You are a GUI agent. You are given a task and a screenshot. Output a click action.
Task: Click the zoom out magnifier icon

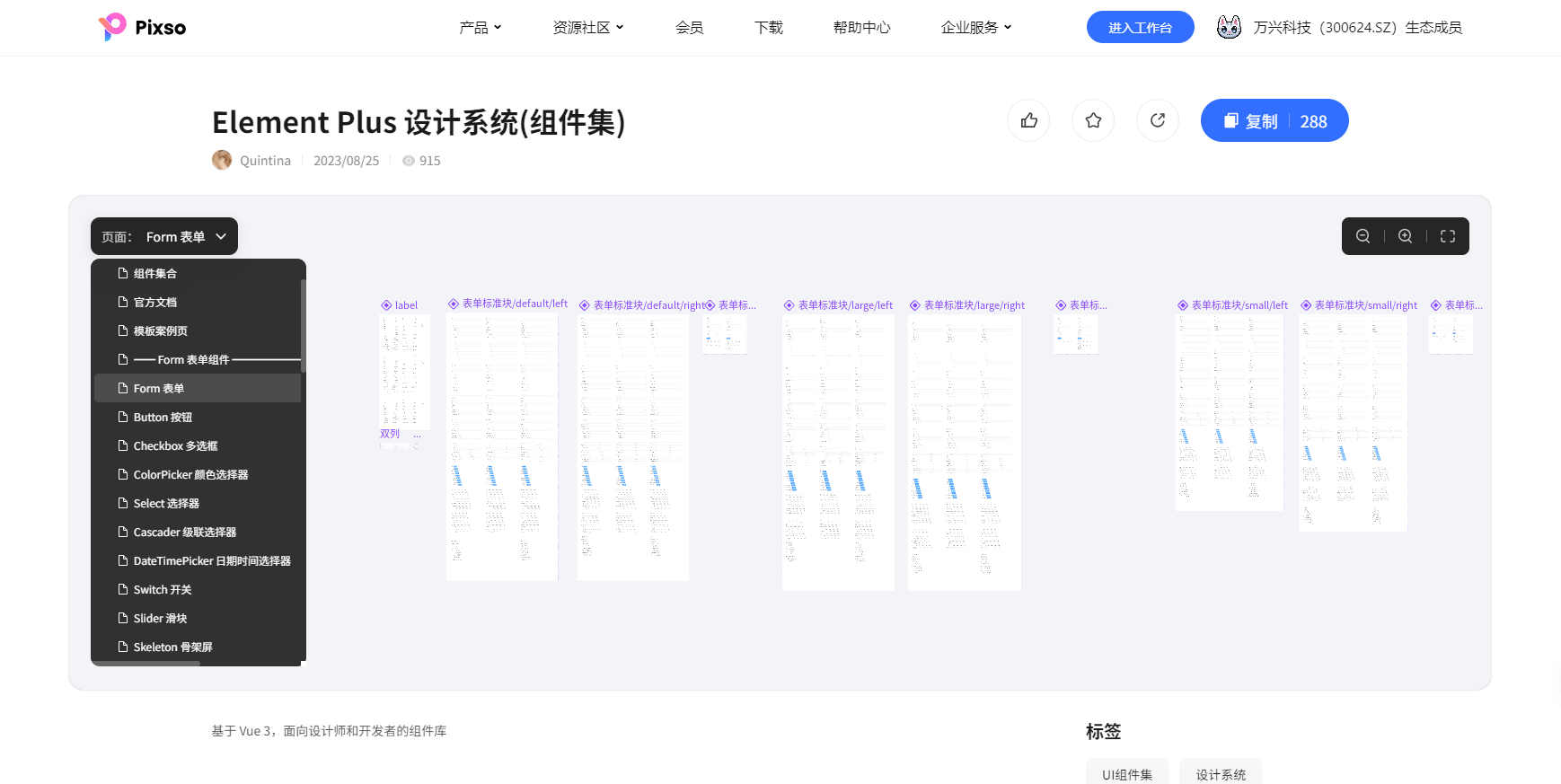(x=1363, y=236)
